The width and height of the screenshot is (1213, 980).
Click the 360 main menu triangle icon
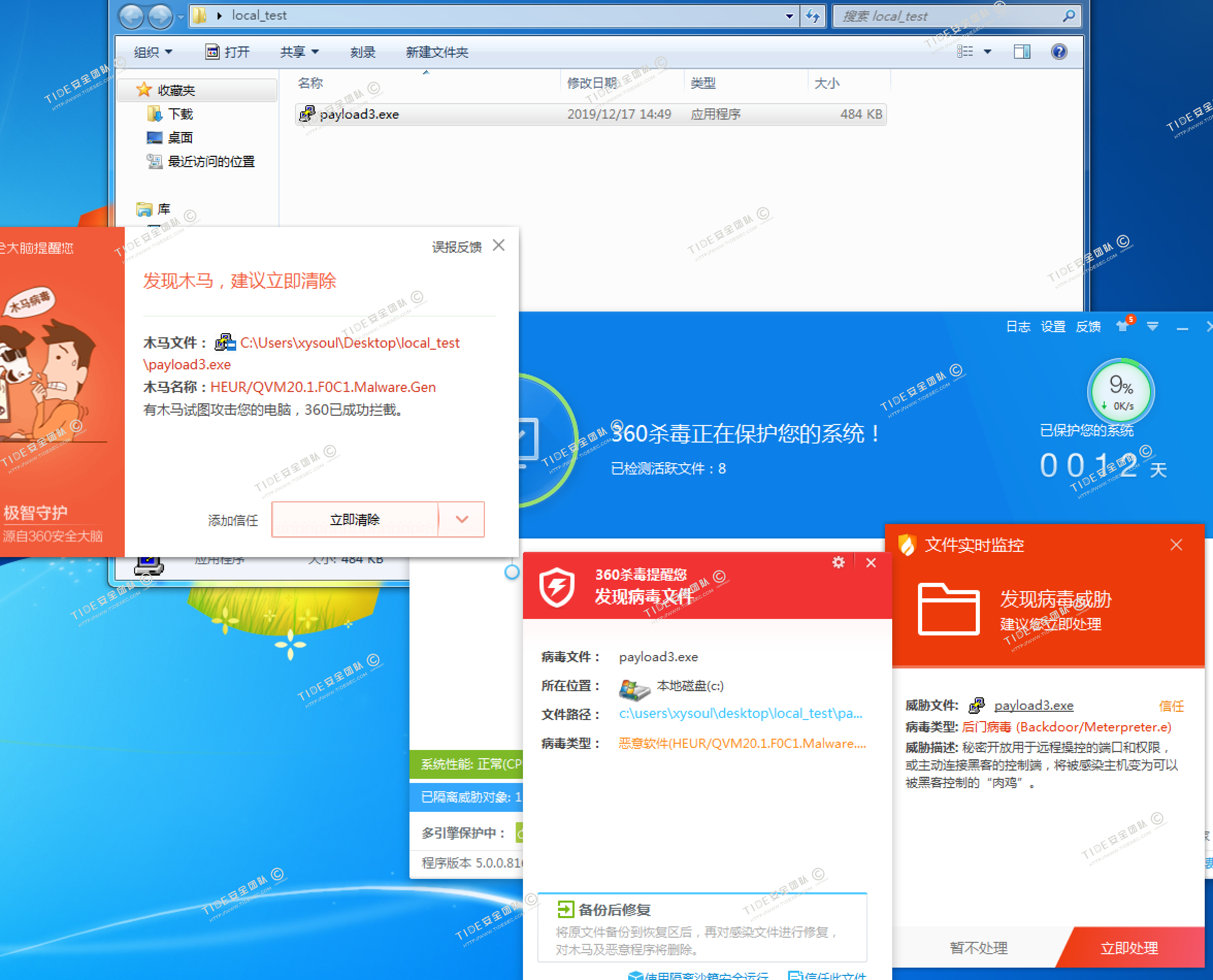click(x=1152, y=326)
